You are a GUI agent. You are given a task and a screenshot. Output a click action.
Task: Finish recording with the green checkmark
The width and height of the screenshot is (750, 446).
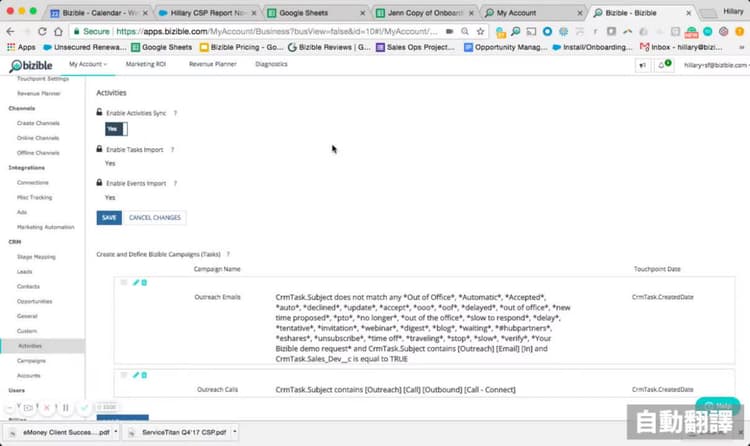pos(84,408)
